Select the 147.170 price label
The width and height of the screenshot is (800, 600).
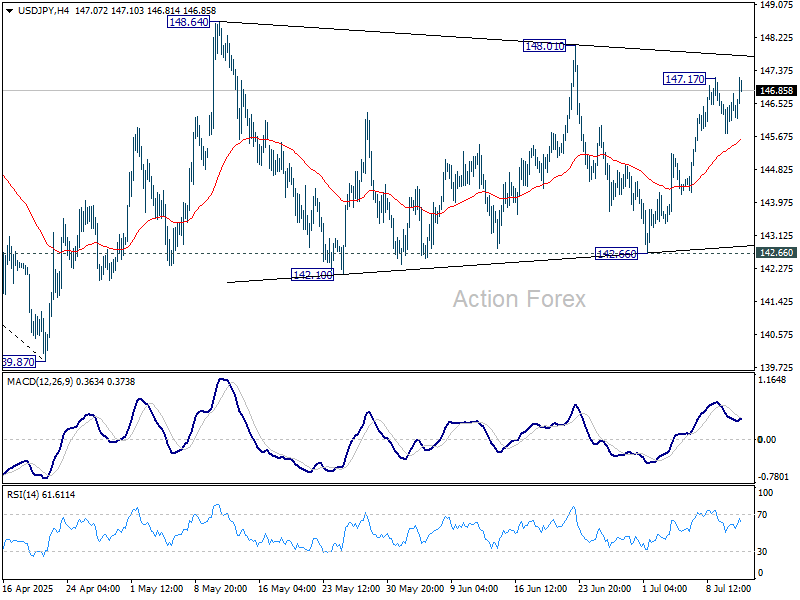685,79
